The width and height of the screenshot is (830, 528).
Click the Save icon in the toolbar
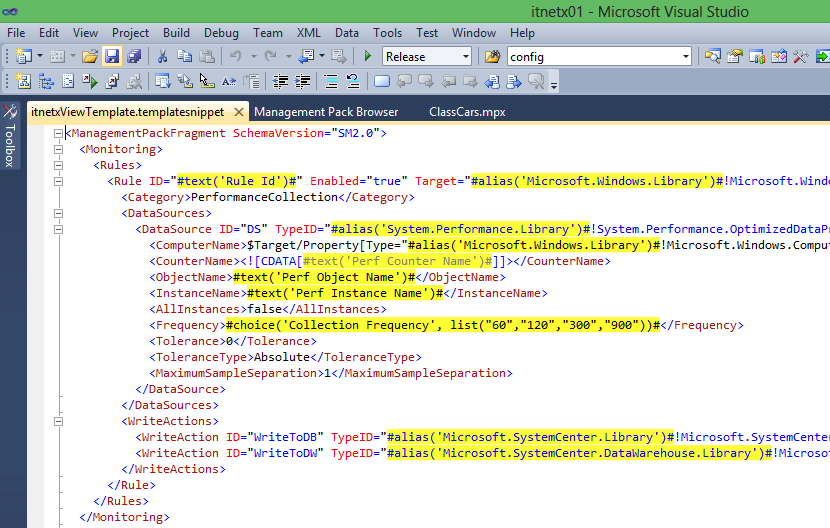[112, 56]
